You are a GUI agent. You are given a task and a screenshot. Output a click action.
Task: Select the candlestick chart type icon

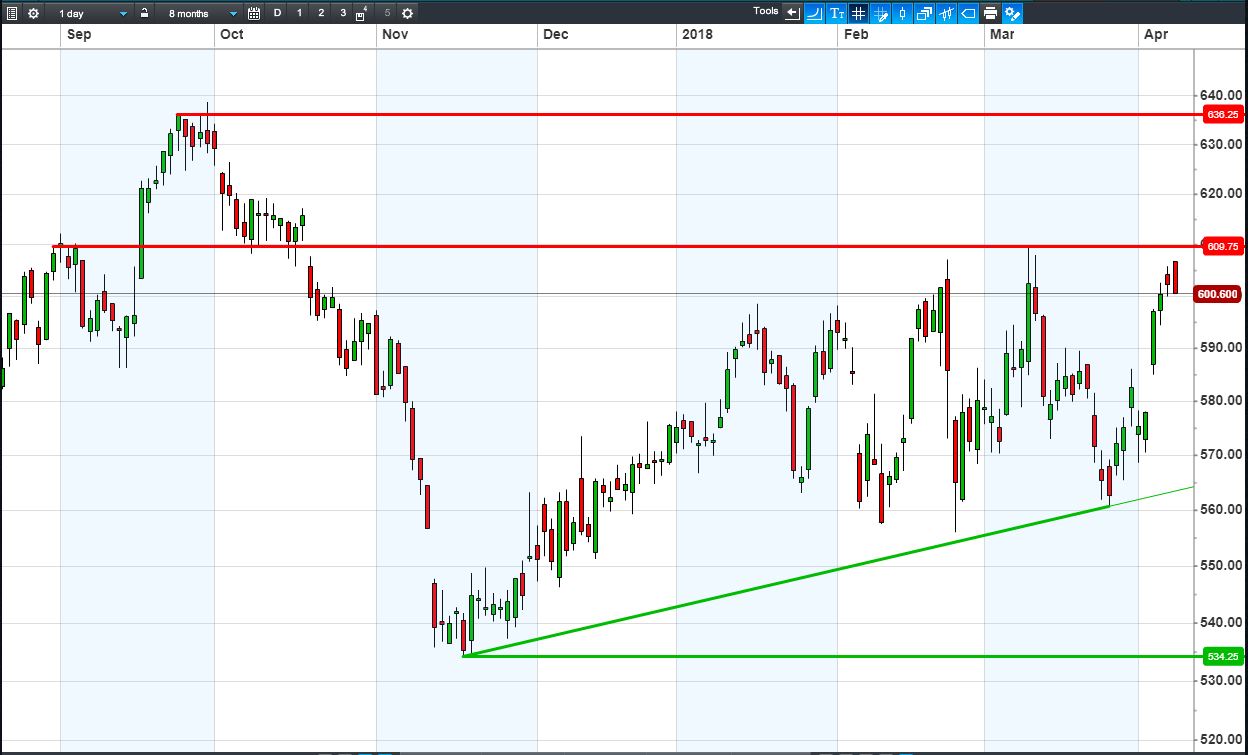click(902, 13)
